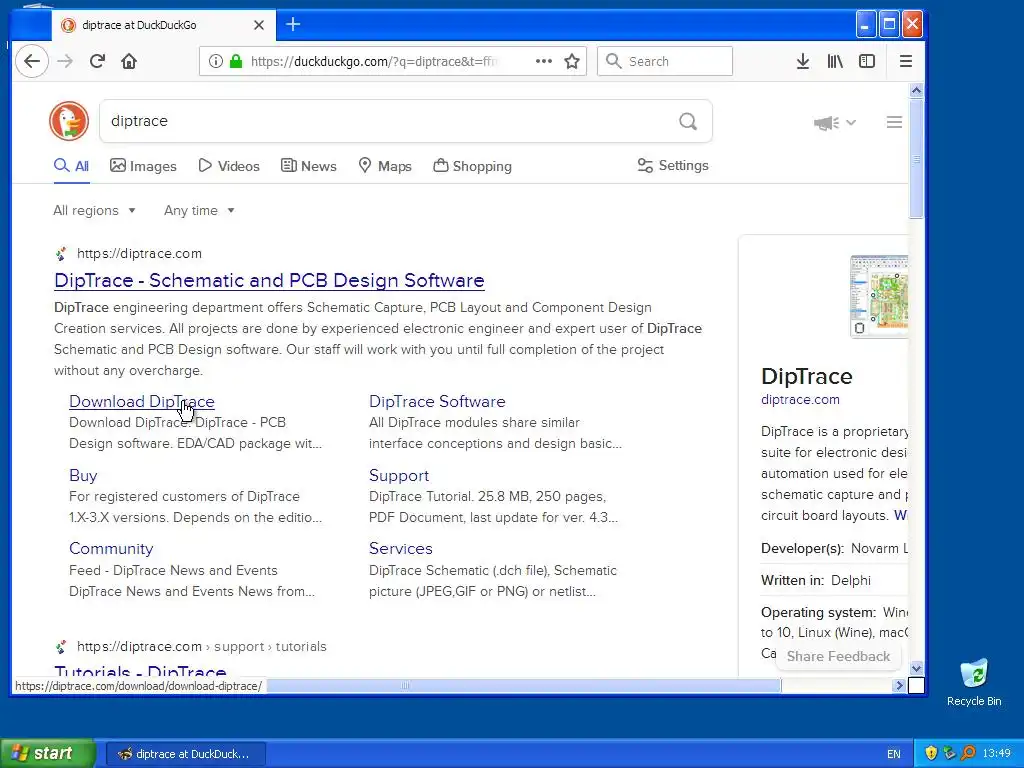This screenshot has height=768, width=1024.
Task: Open page actions three-dot menu
Action: click(x=543, y=61)
